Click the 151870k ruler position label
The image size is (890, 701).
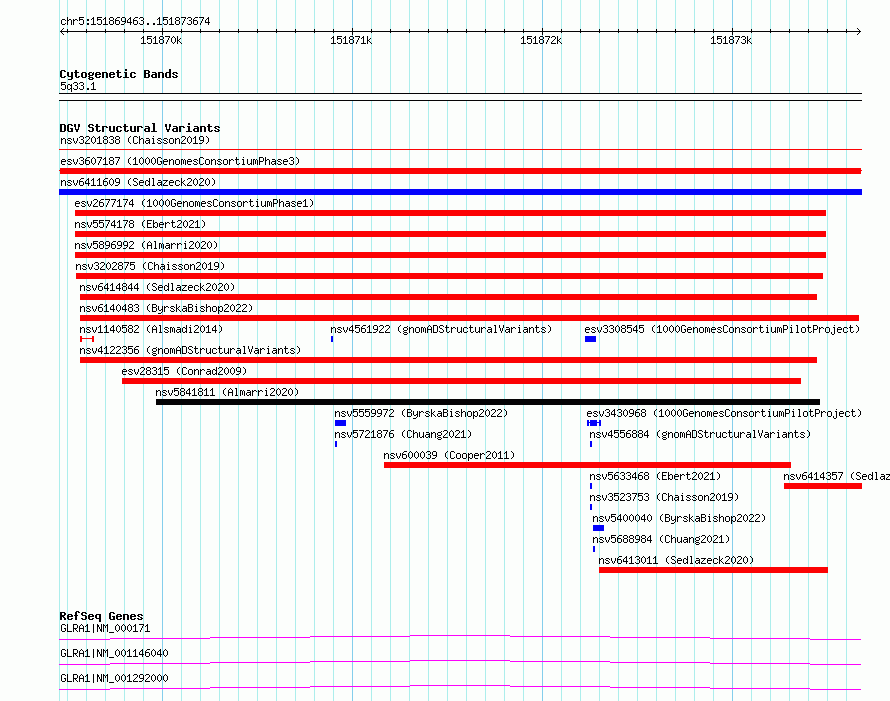161,40
